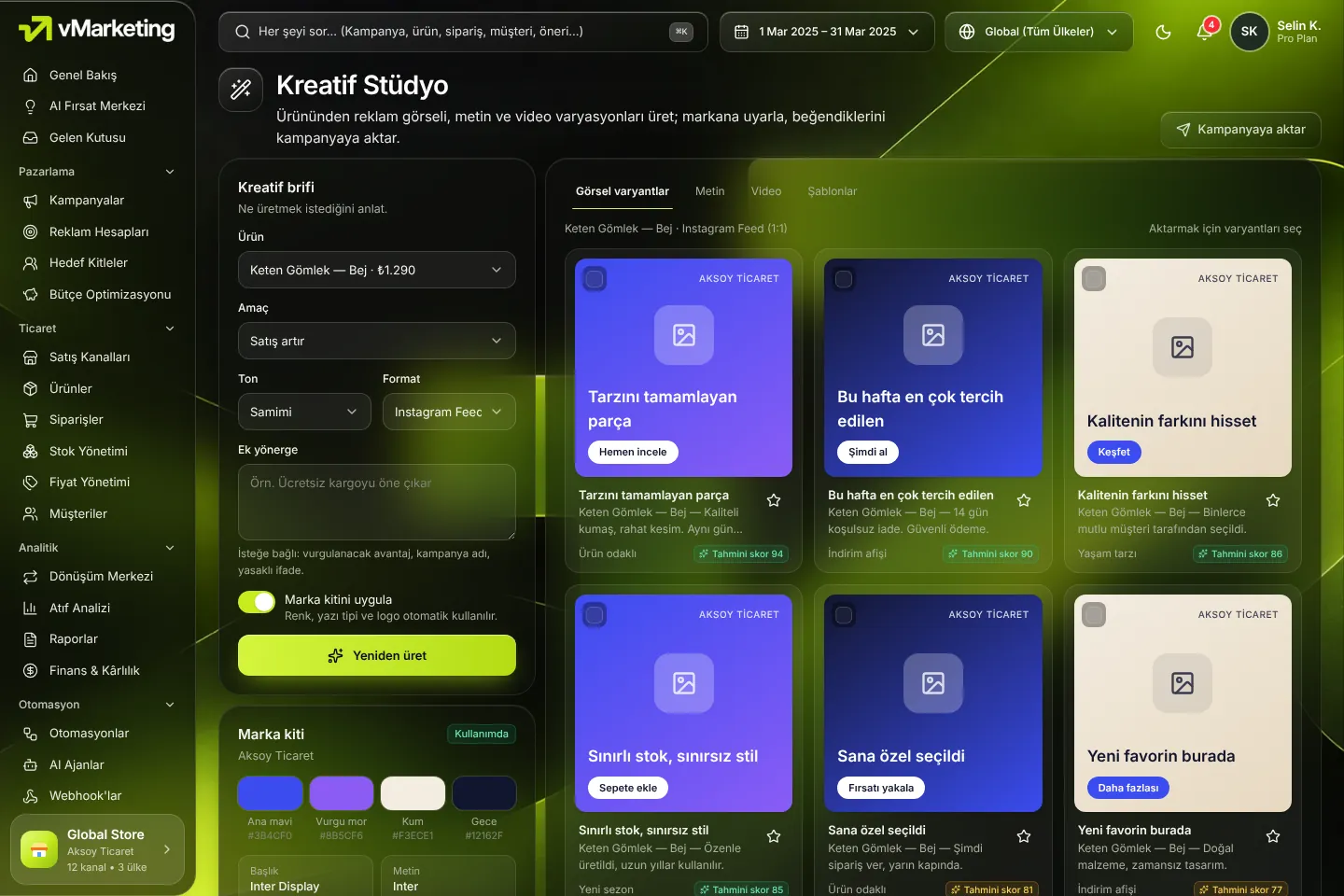Viewport: 1344px width, 896px height.
Task: Favorite the Tarzını tamamlayan parça star
Action: [774, 500]
